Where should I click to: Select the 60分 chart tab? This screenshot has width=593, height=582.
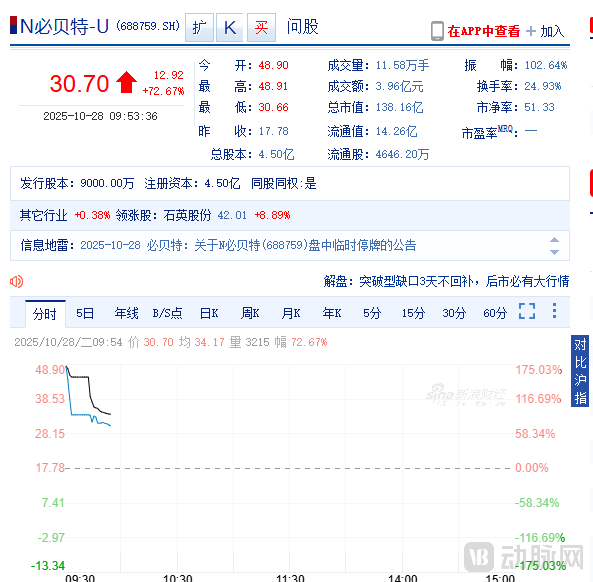pos(495,314)
